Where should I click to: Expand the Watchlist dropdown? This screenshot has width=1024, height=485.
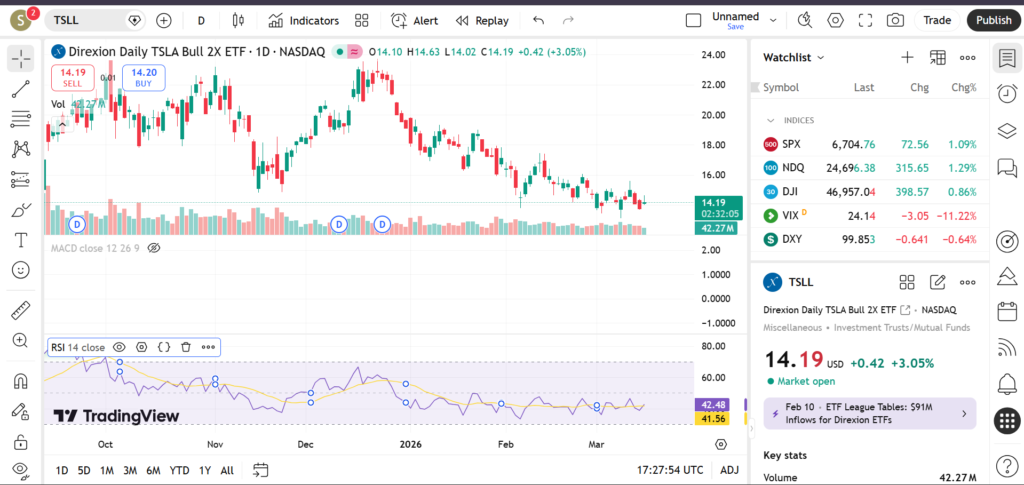(x=821, y=58)
